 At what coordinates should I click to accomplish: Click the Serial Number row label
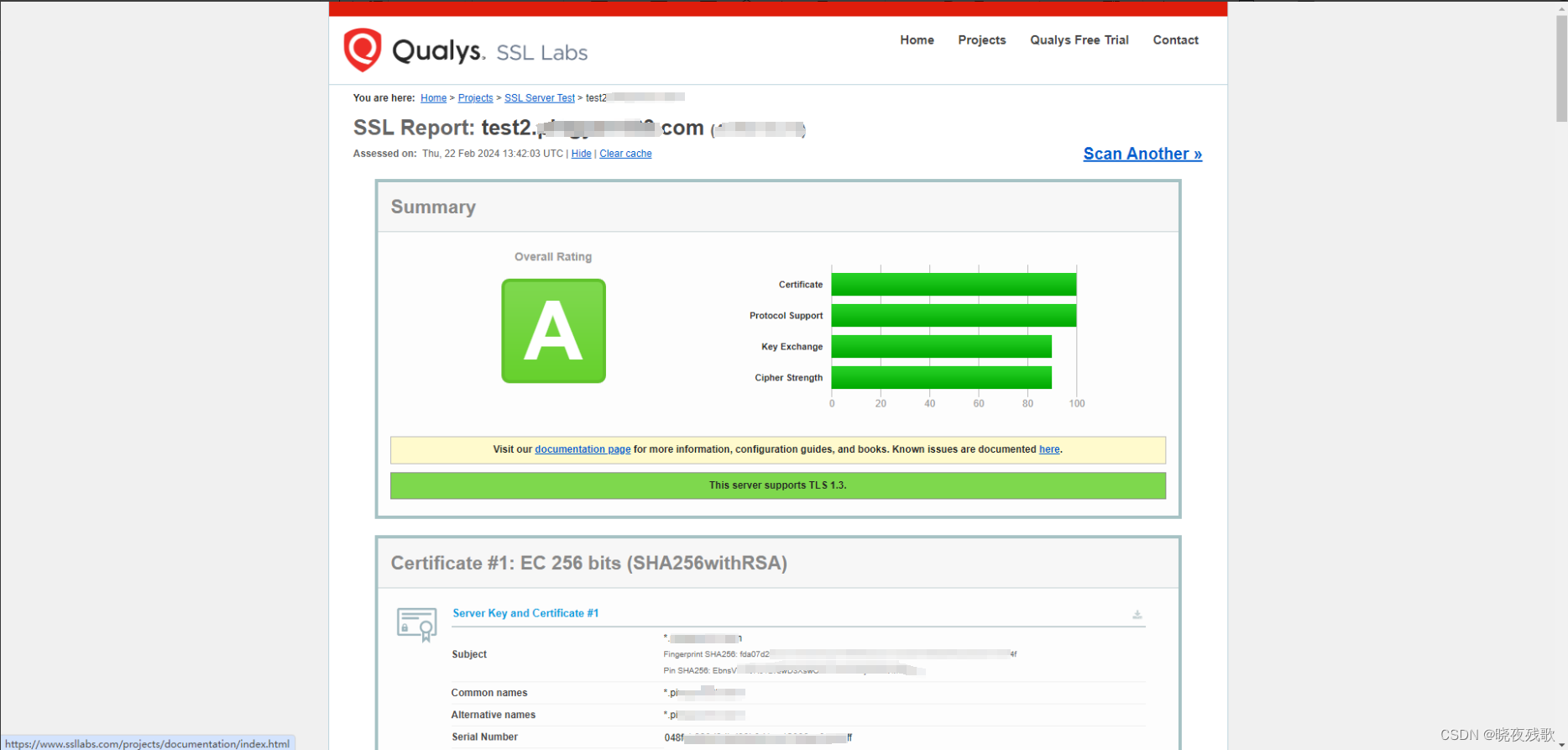point(485,737)
